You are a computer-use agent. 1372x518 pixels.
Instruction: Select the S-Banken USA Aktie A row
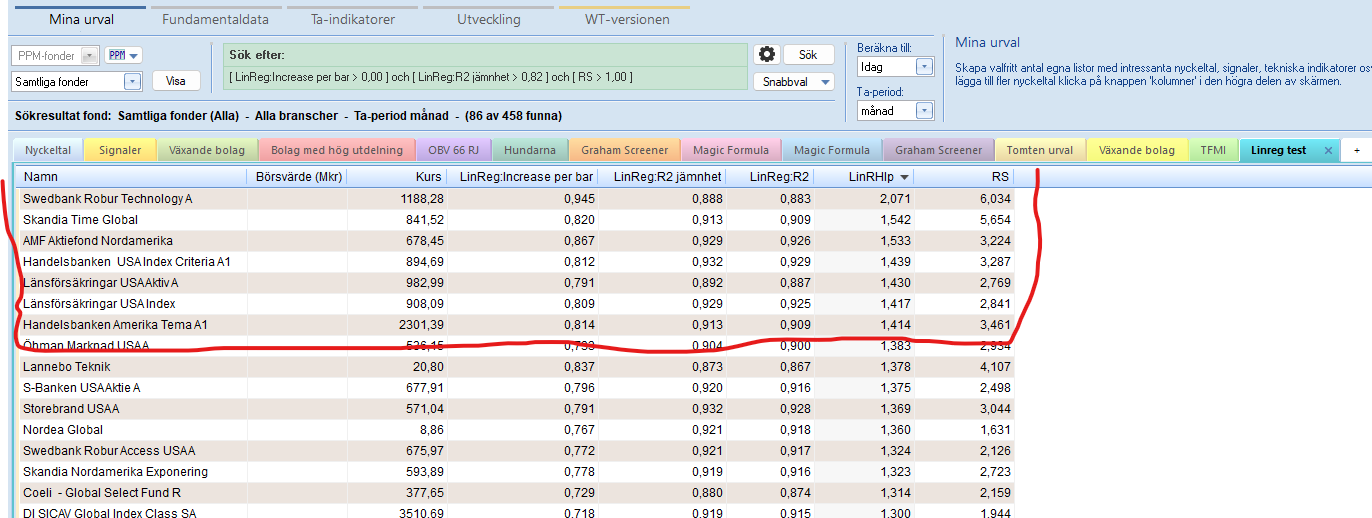click(x=516, y=388)
